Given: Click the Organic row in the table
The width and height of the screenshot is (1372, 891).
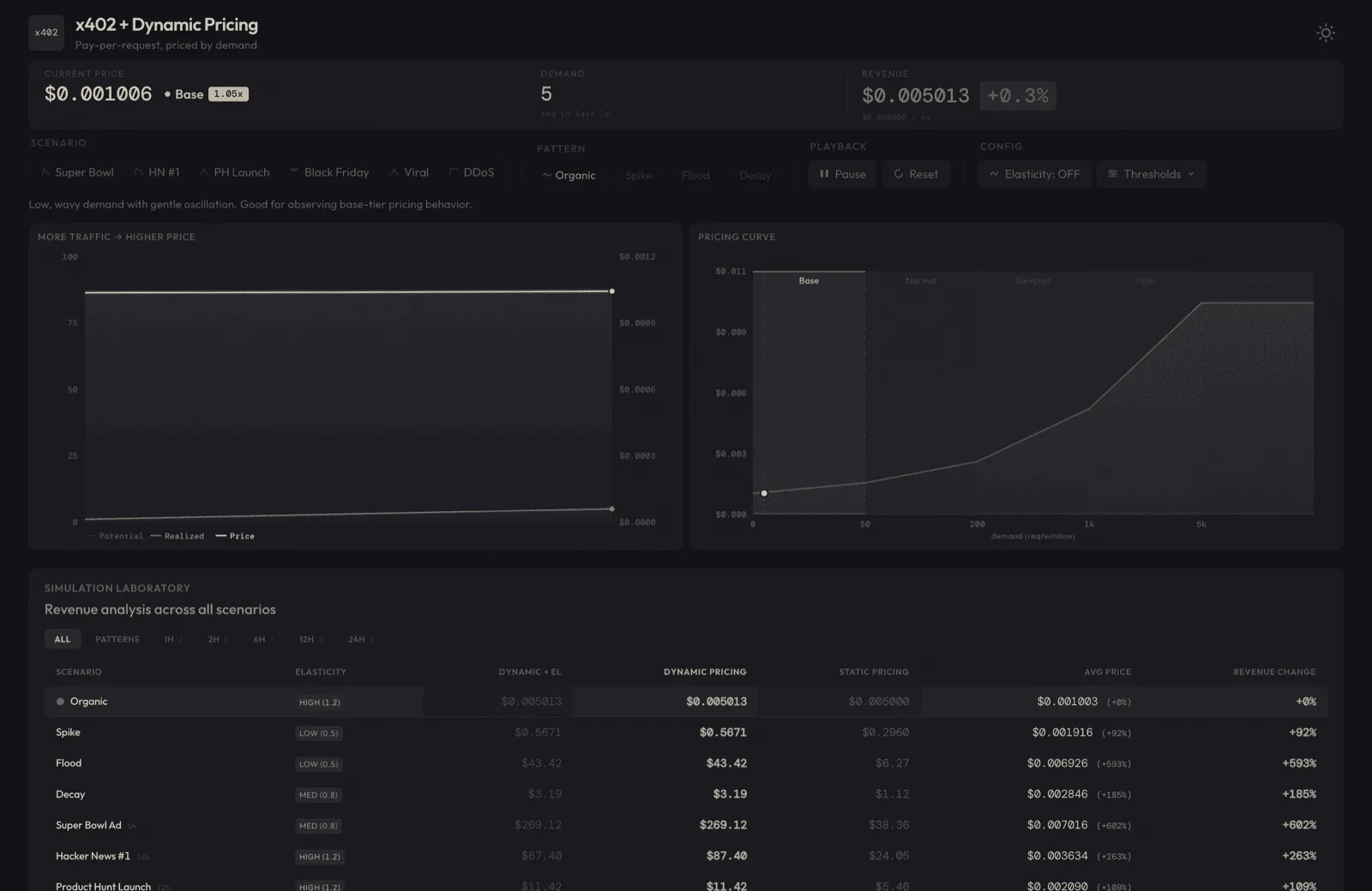Looking at the screenshot, I should point(686,701).
